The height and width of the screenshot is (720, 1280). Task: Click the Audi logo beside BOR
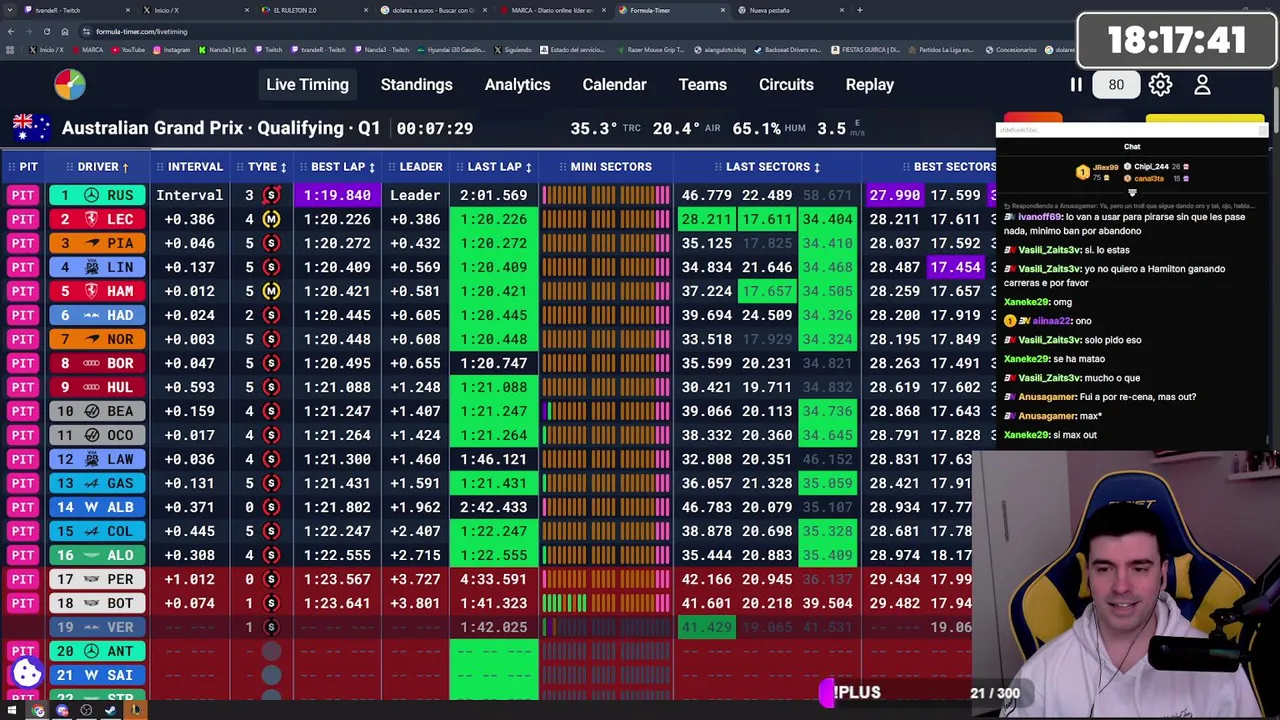coord(92,363)
